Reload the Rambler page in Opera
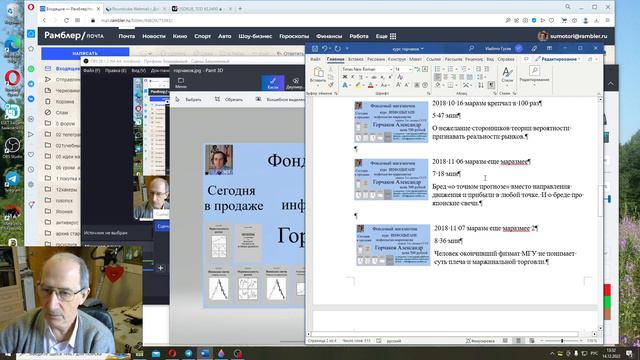Screen dimensions: 640x360 [x=66, y=20]
